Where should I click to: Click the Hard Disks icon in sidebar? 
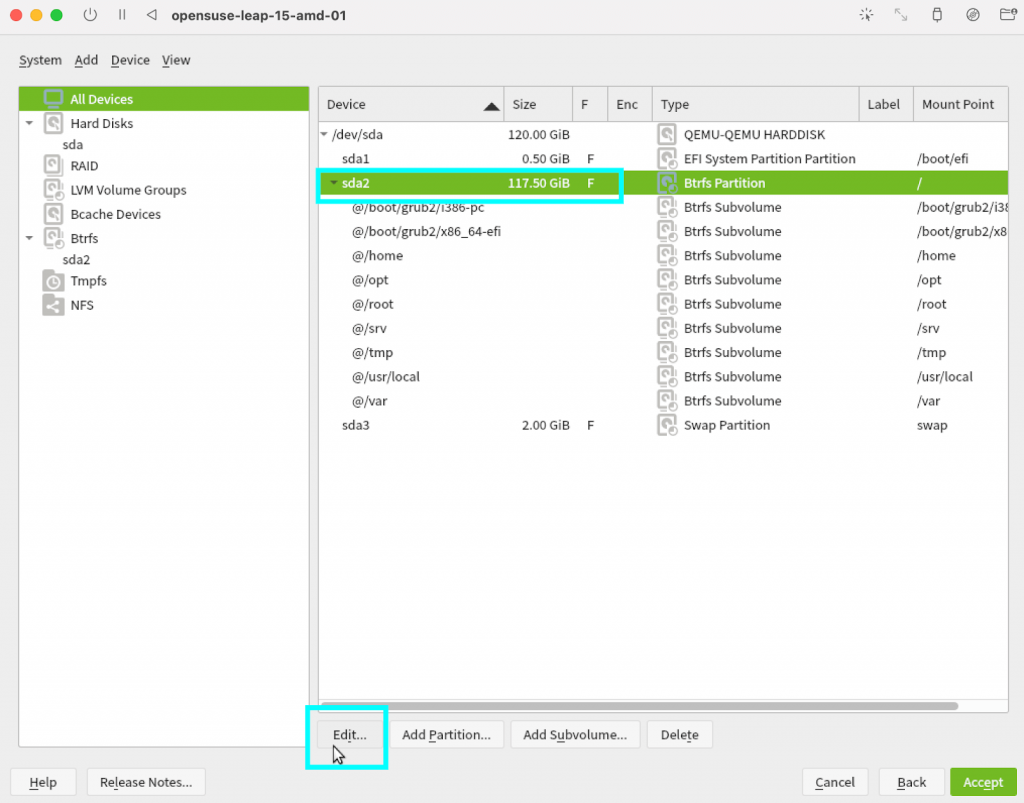(x=53, y=123)
